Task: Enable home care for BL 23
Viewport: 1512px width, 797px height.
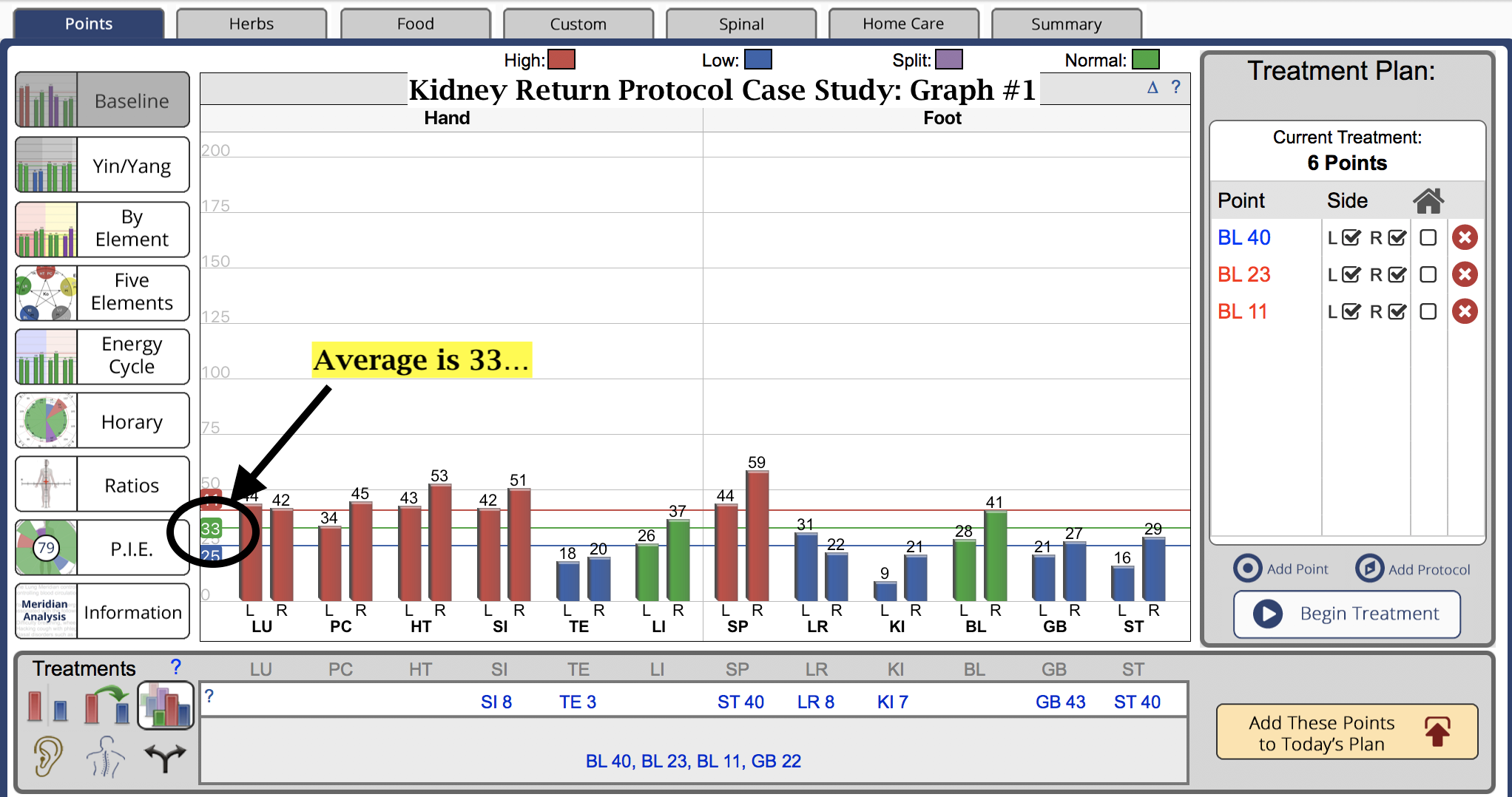Action: [x=1428, y=274]
